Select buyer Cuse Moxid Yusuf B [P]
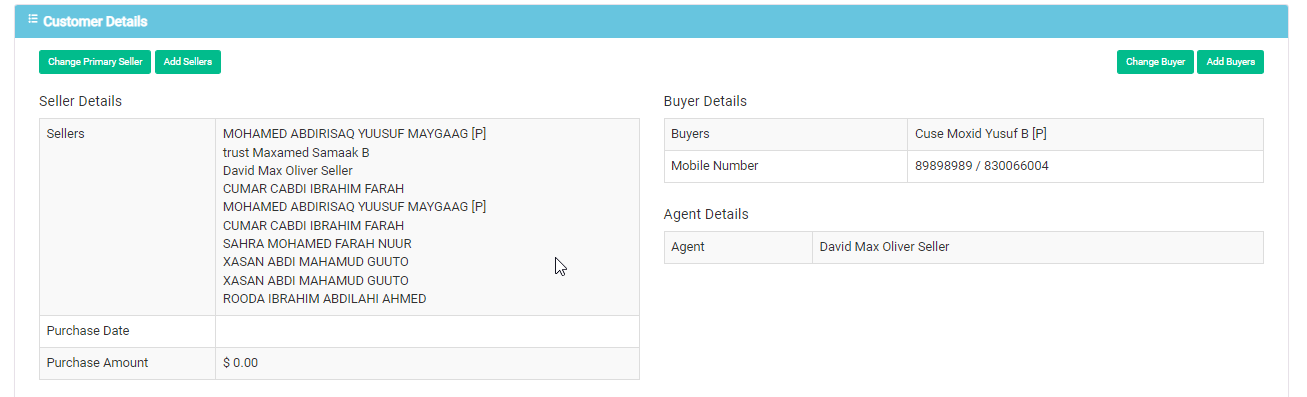The height and width of the screenshot is (397, 1307). point(981,134)
